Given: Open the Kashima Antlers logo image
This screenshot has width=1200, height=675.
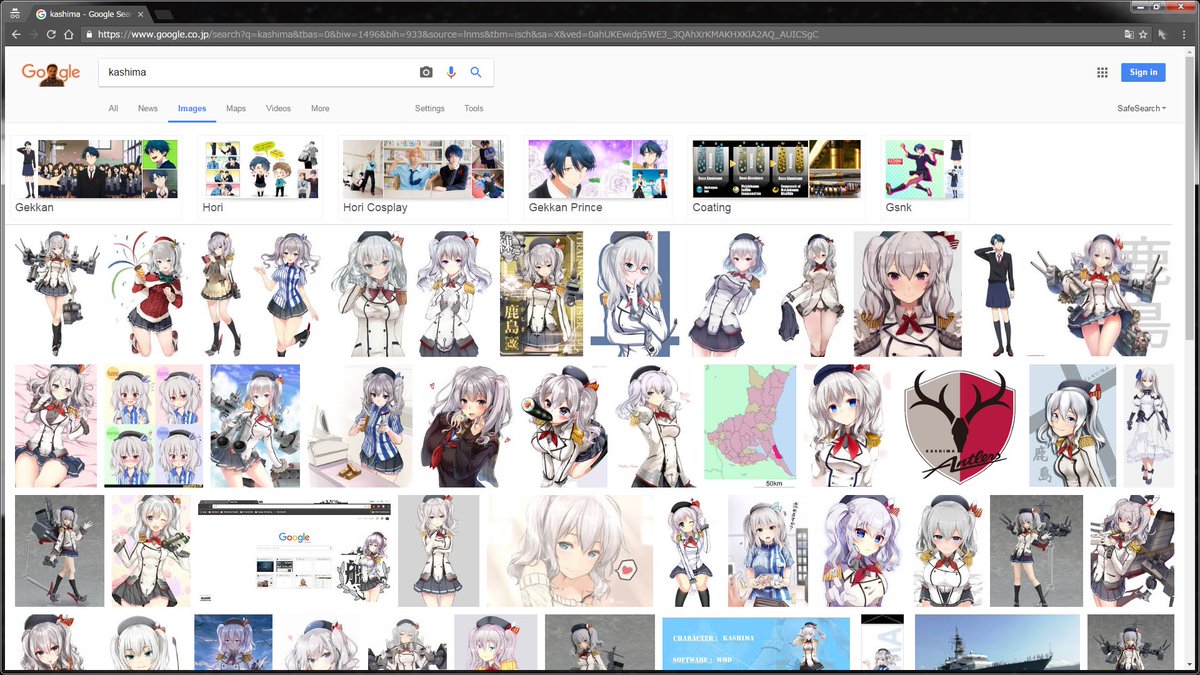Looking at the screenshot, I should point(961,425).
